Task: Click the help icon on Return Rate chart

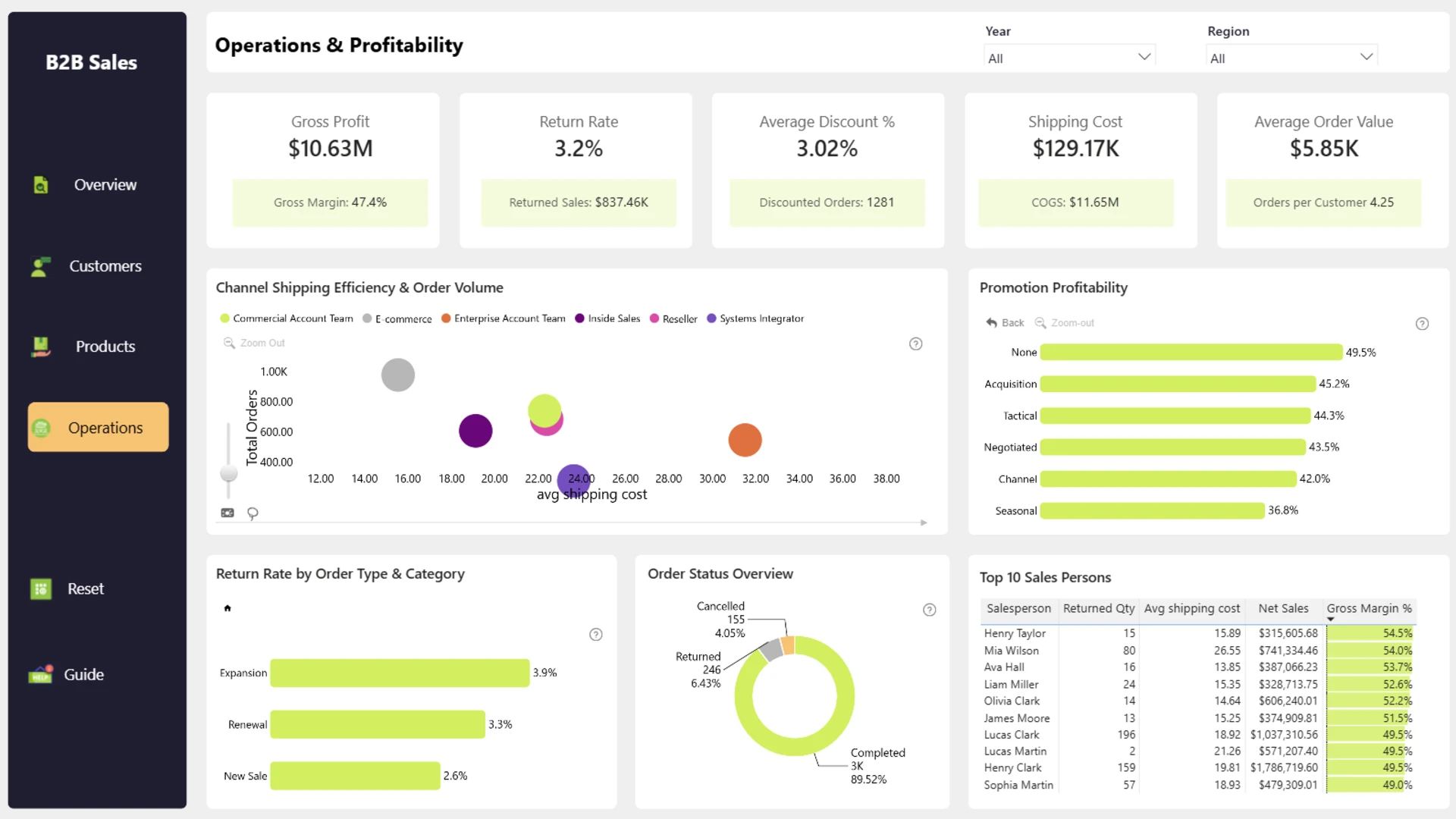Action: pos(596,635)
